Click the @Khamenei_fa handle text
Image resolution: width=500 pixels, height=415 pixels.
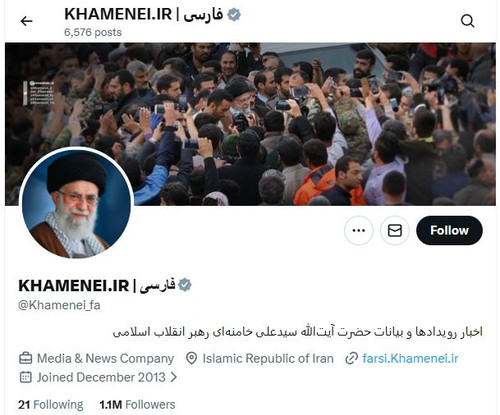click(59, 305)
